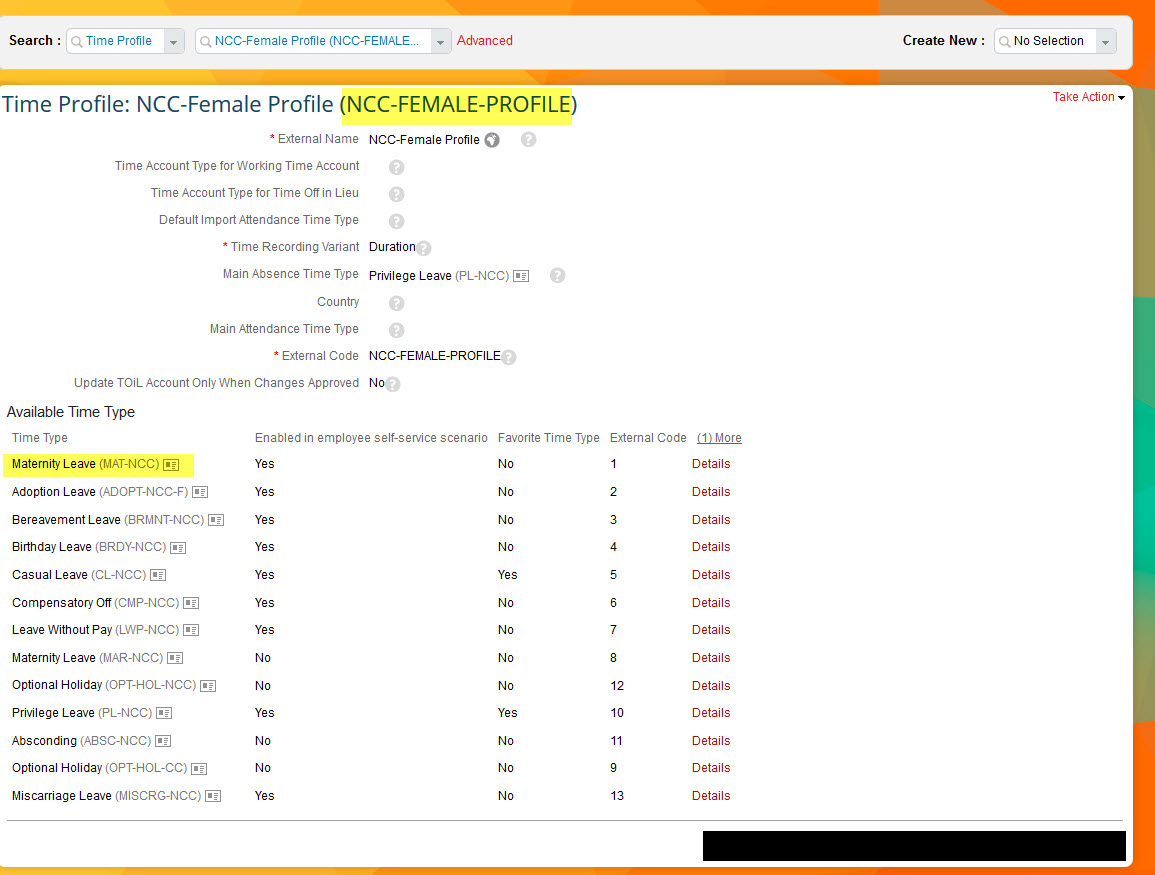Image resolution: width=1155 pixels, height=875 pixels.
Task: Open quickcard icon for Bereavement Leave (BRMNT-NCC)
Action: [216, 520]
